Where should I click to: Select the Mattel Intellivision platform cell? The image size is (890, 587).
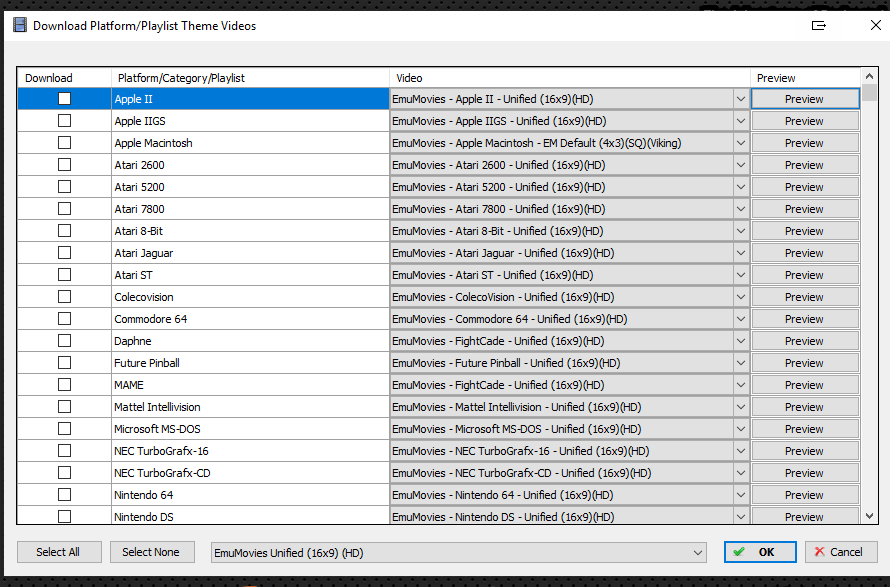pyautogui.click(x=250, y=407)
